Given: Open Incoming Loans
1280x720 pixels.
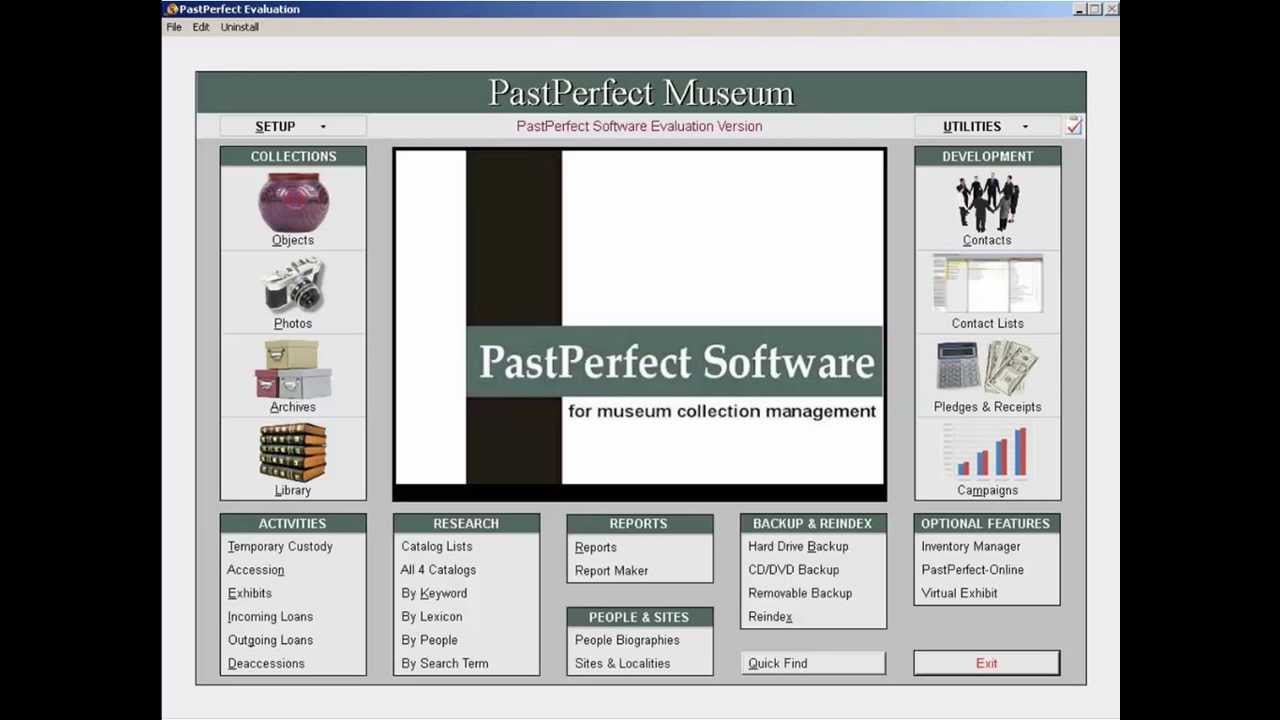Looking at the screenshot, I should click(x=270, y=617).
